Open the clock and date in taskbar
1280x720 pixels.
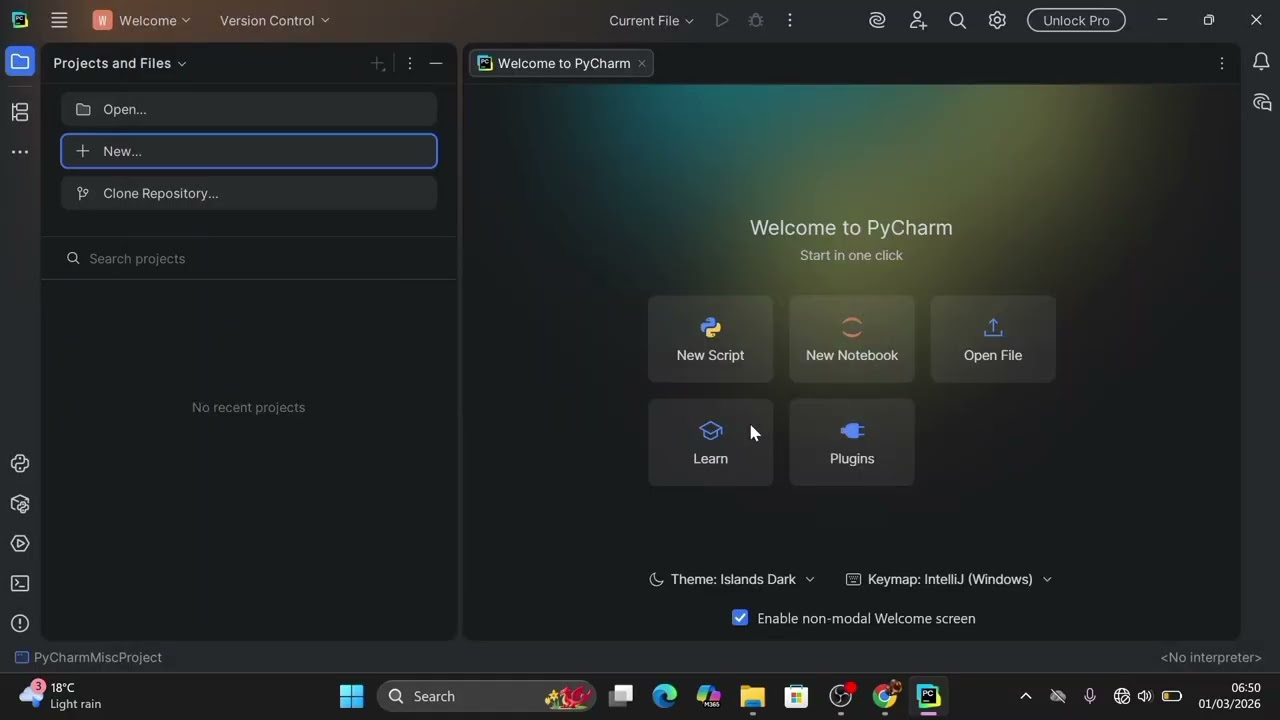point(1230,696)
